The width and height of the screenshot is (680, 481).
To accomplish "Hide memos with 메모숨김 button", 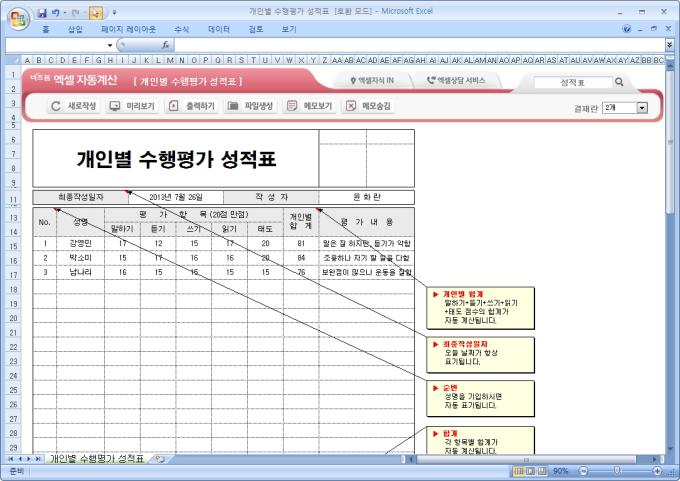I will coord(368,105).
